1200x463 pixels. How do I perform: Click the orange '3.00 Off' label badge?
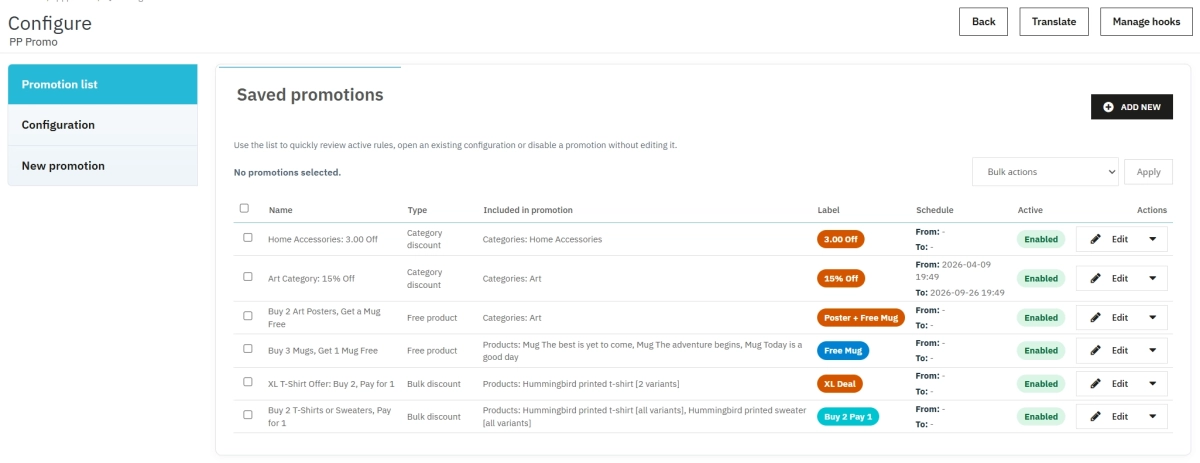(840, 240)
